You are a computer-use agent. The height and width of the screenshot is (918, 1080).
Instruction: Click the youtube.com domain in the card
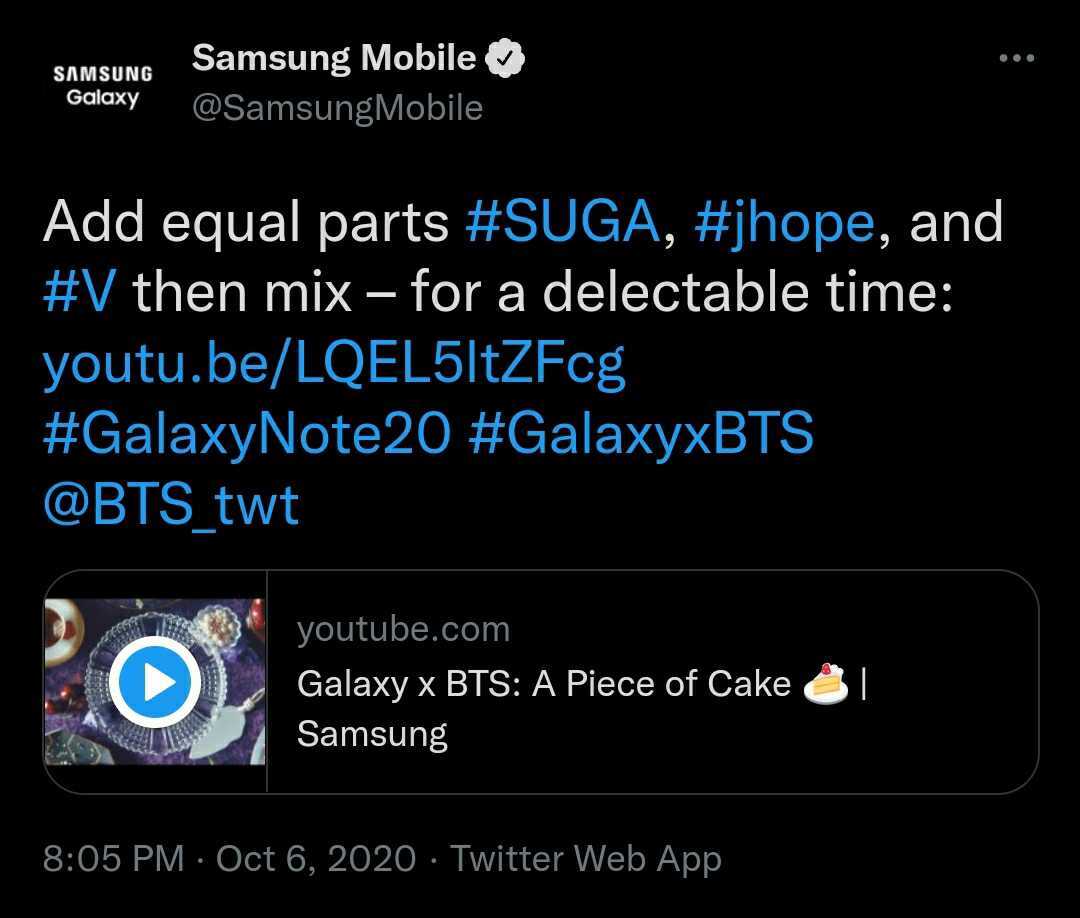403,629
